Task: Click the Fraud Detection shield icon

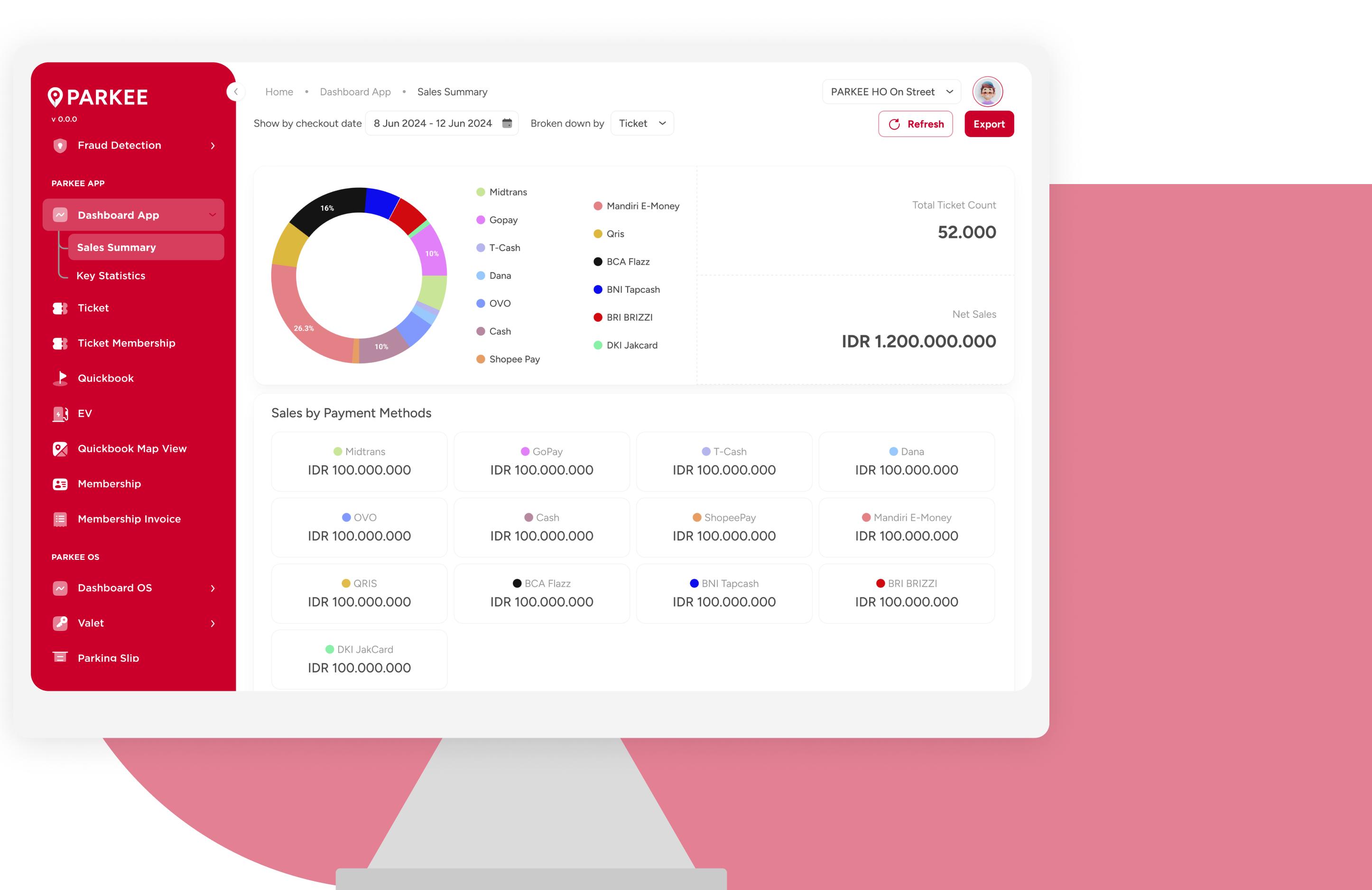Action: 60,145
